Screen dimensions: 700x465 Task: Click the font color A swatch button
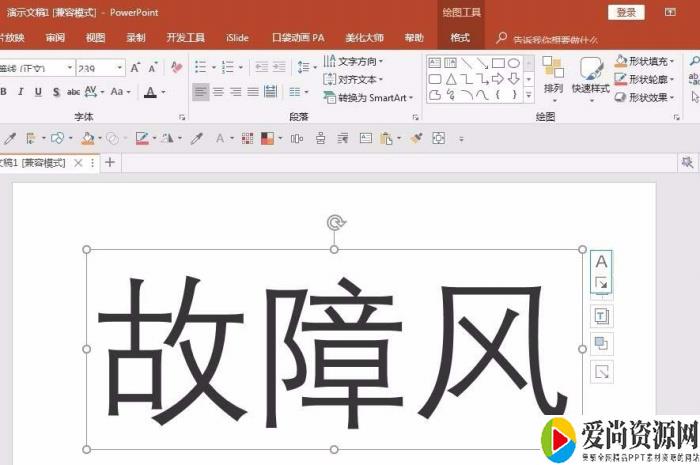(150, 92)
